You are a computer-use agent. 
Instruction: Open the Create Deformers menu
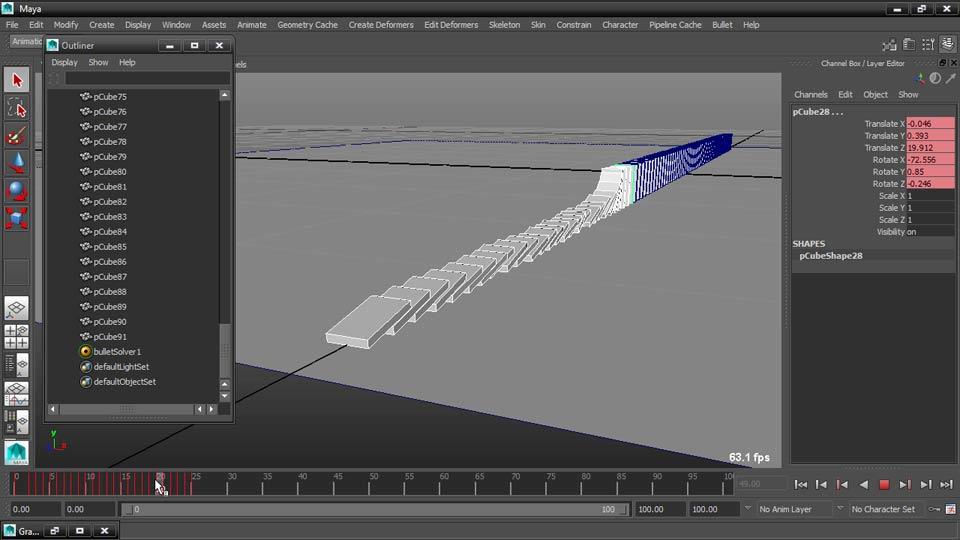[x=381, y=25]
